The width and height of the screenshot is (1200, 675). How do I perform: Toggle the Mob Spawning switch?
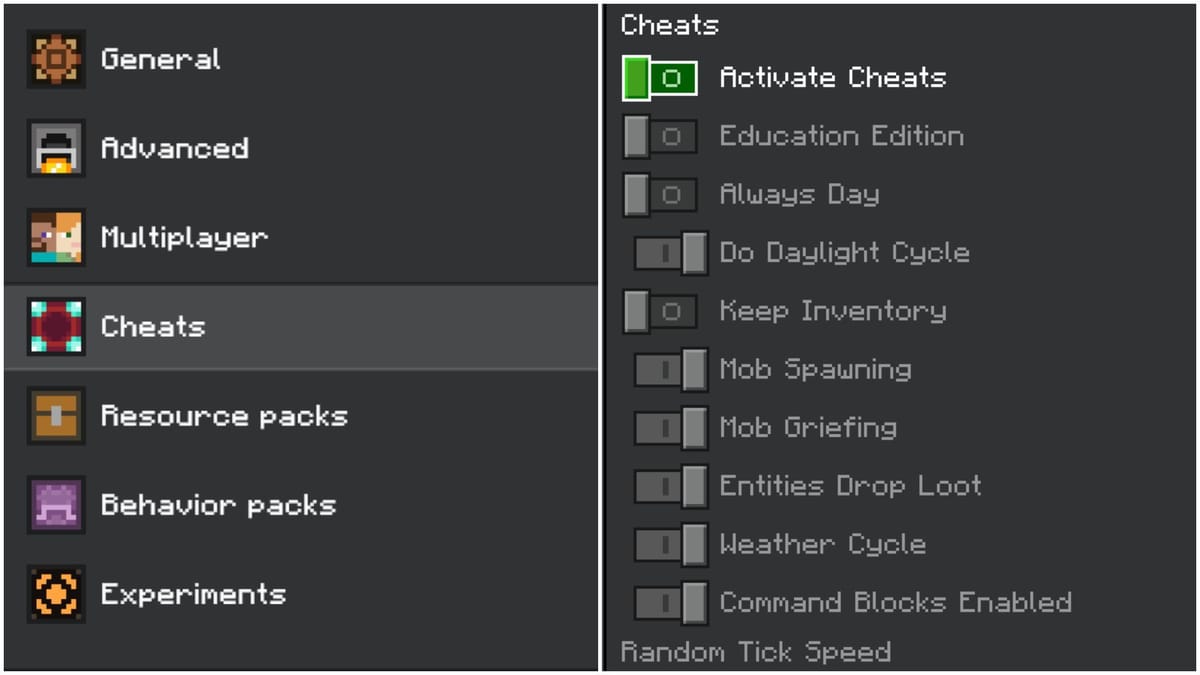(x=669, y=369)
